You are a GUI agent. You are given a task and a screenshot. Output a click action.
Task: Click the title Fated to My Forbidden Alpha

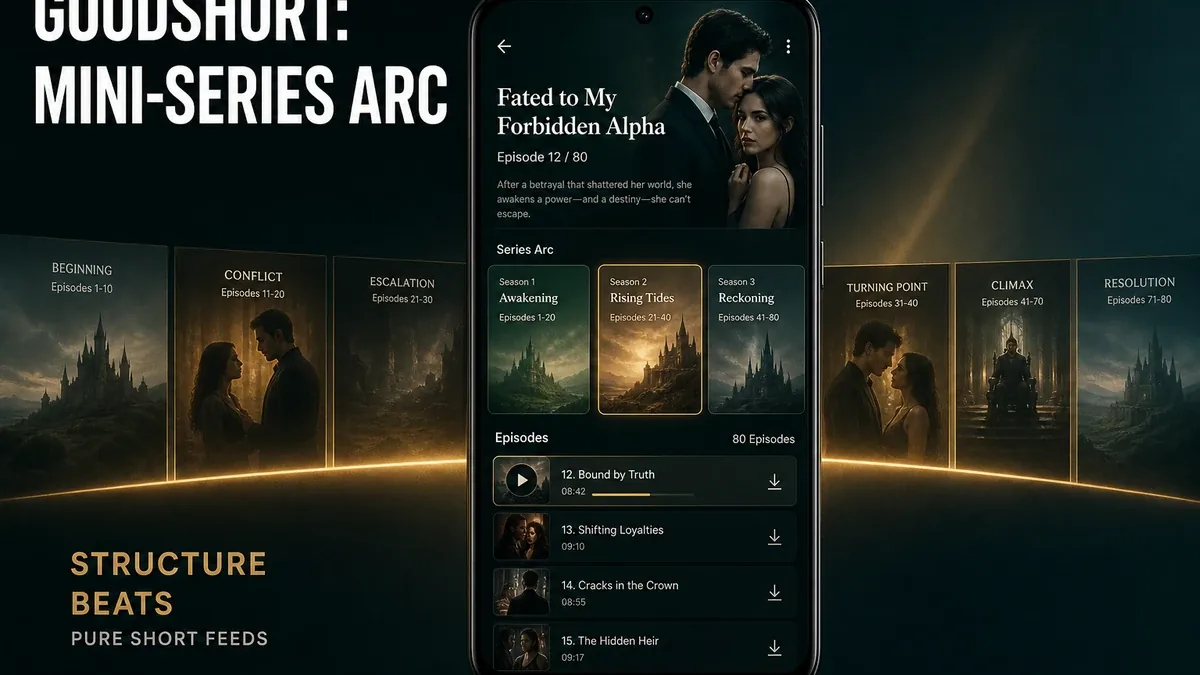point(581,112)
